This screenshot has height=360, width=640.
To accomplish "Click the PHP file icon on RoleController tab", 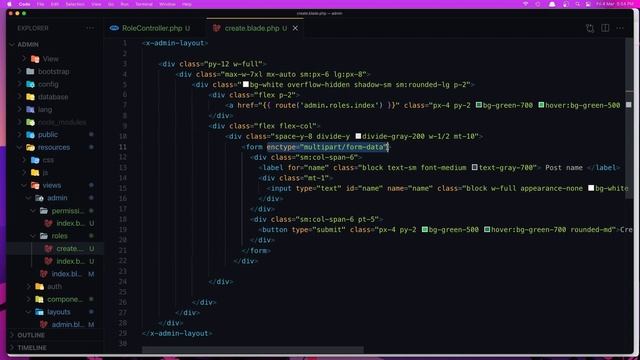I will point(114,28).
